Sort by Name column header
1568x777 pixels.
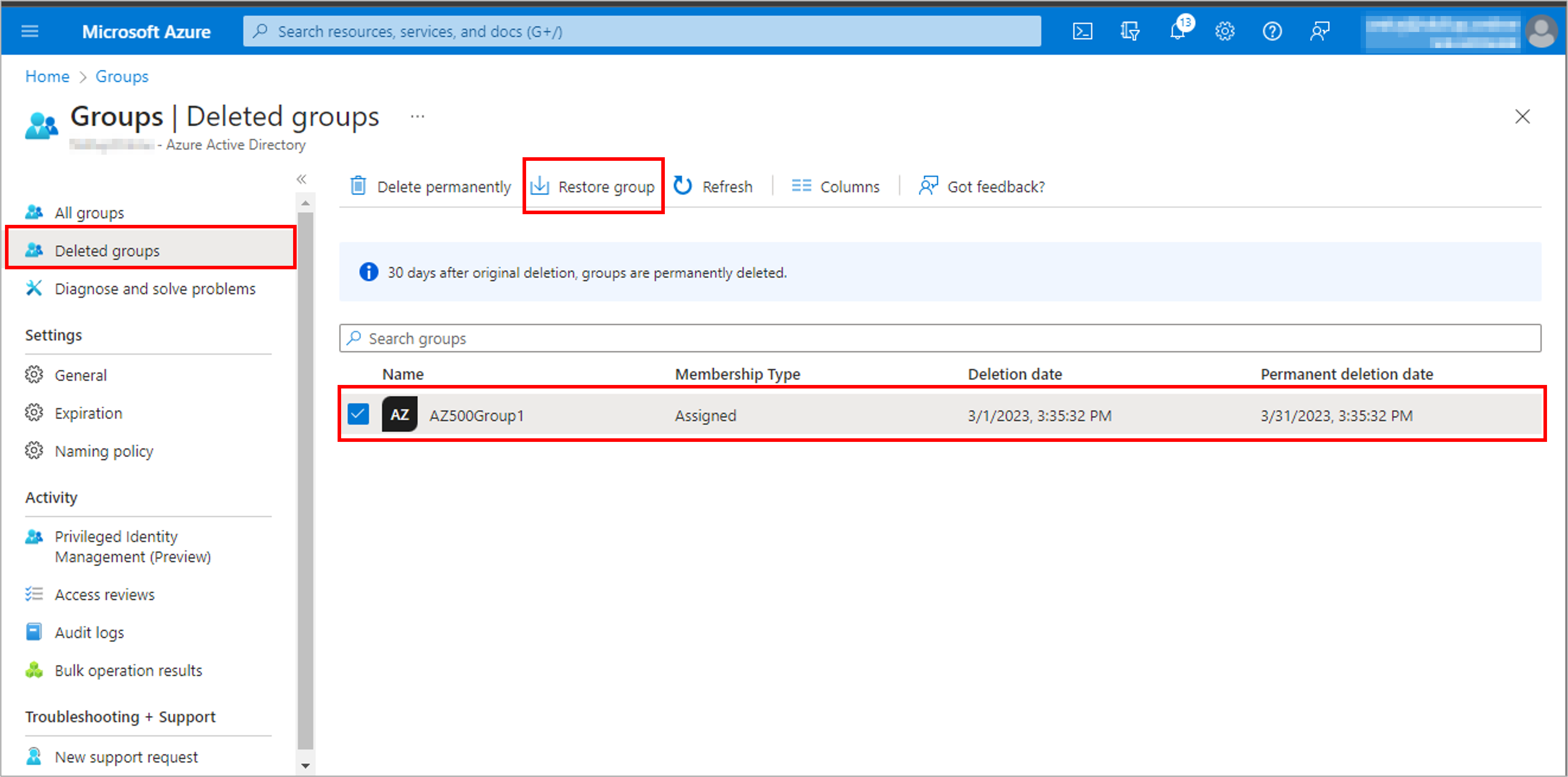(x=403, y=374)
